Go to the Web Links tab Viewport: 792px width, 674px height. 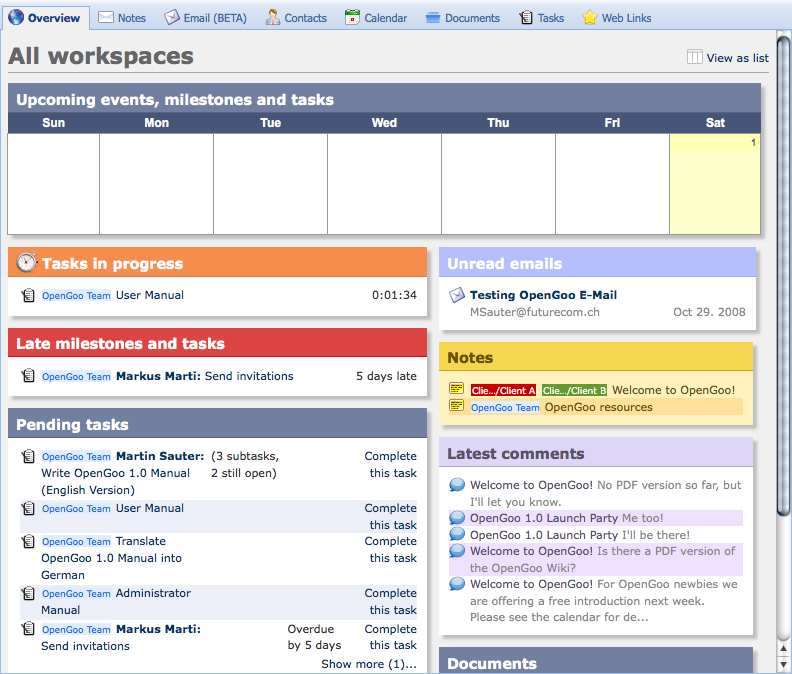[616, 18]
